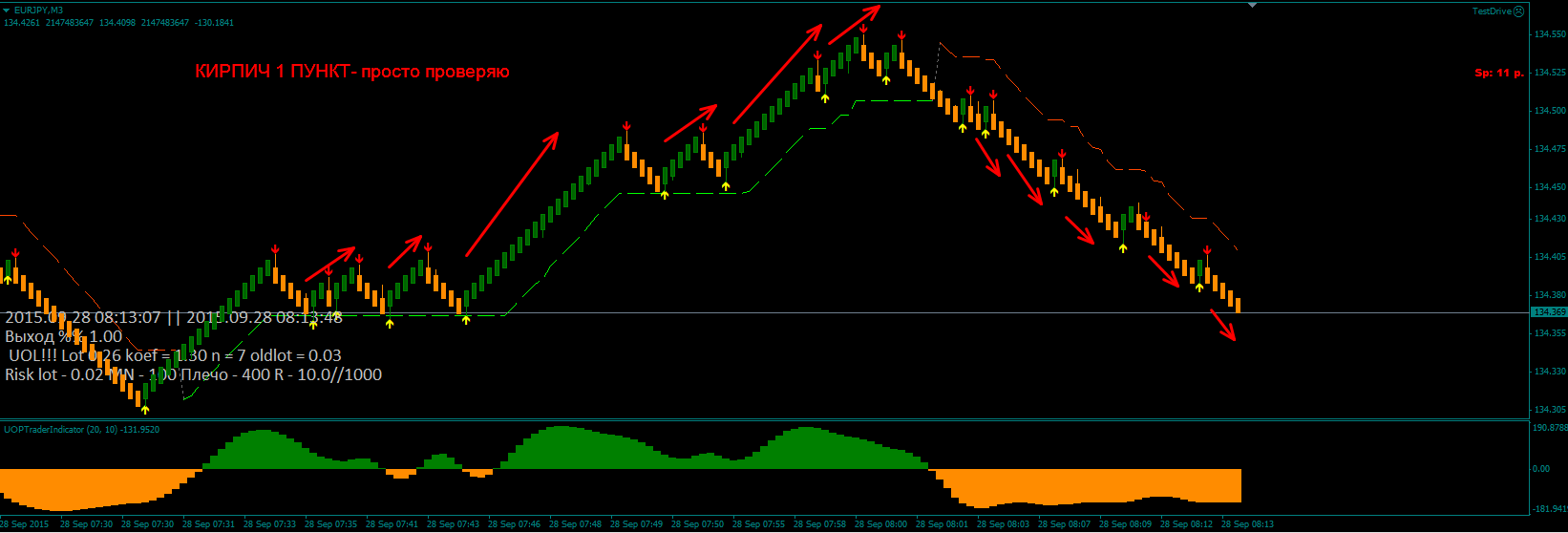Click the '28 Sep 07:43' time axis label
This screenshot has height=533, width=1568.
pyautogui.click(x=453, y=524)
